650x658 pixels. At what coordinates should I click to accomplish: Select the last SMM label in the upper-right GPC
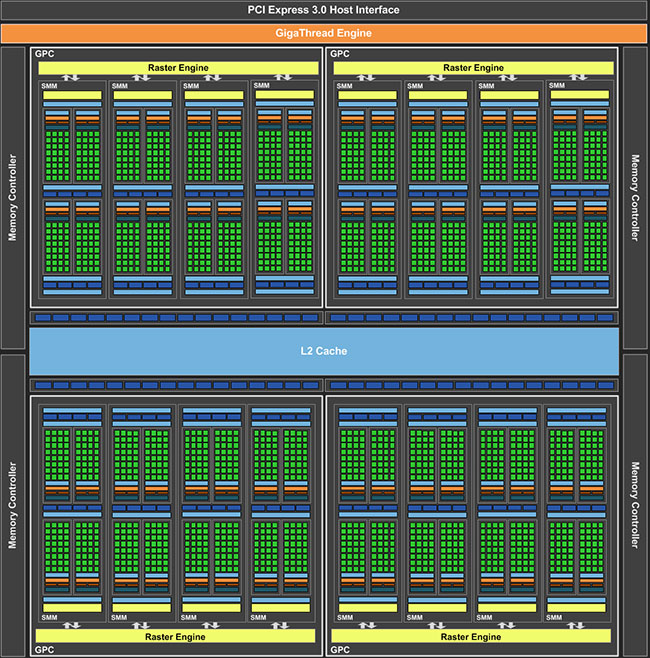557,86
